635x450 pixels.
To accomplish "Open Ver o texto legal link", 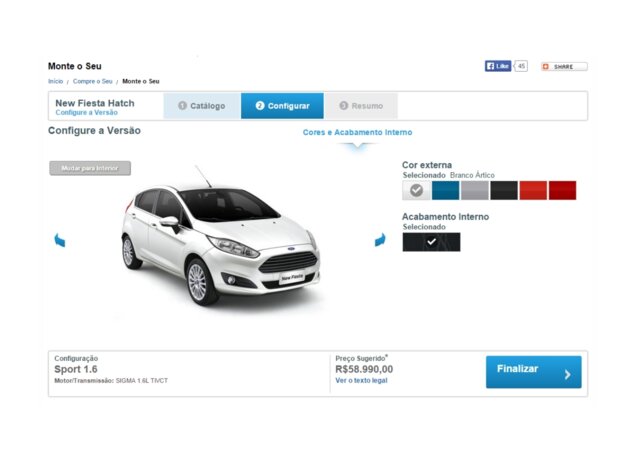I will point(361,380).
